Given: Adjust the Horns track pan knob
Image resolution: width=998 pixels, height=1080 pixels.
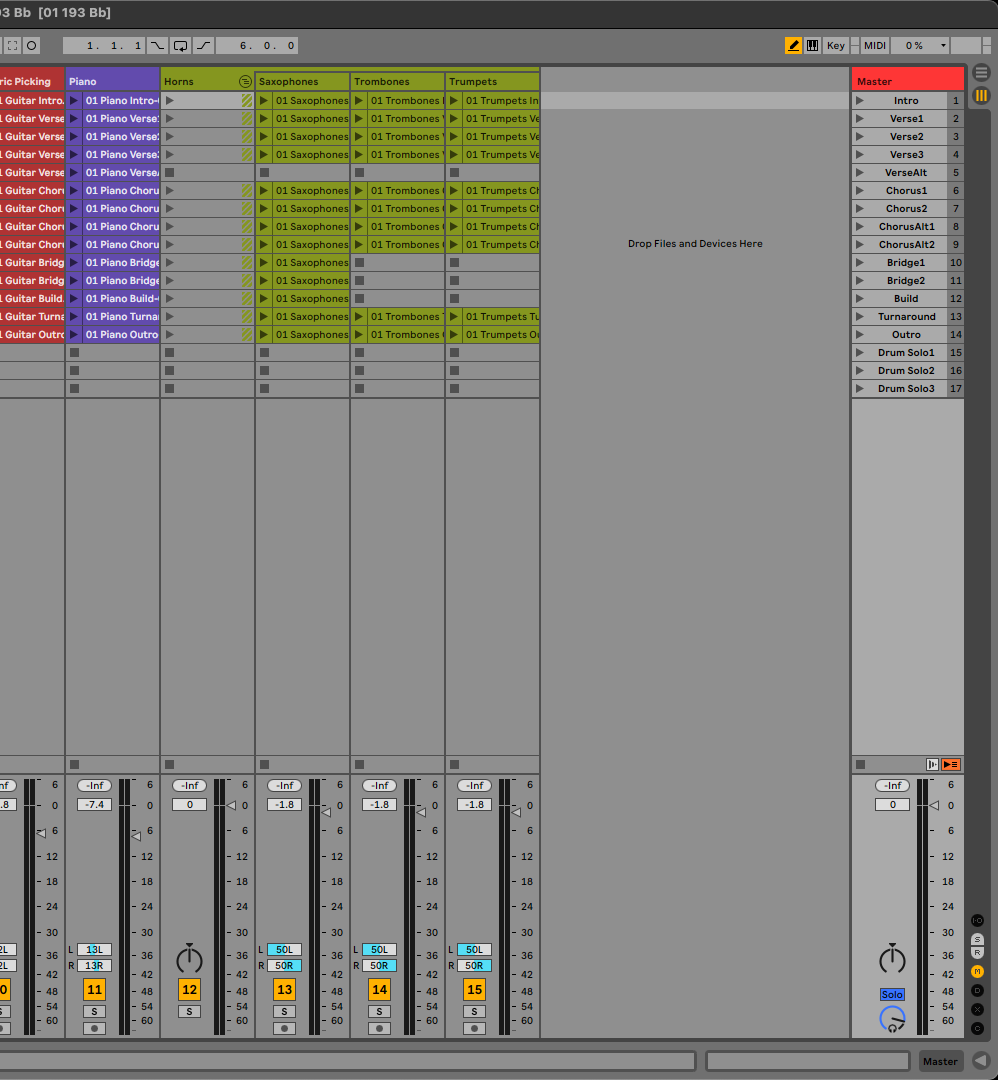Looking at the screenshot, I should pyautogui.click(x=189, y=959).
